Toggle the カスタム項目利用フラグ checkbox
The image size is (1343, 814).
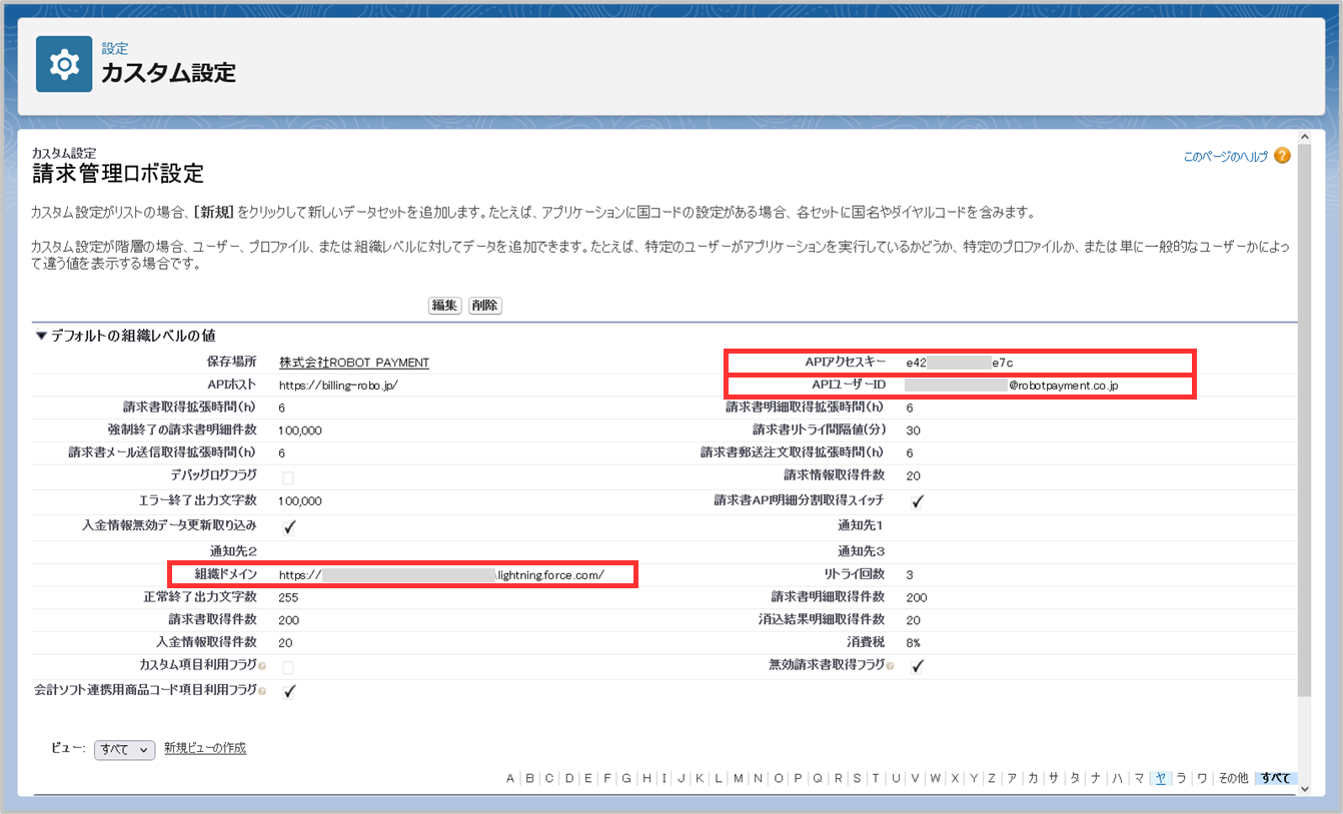tap(288, 666)
